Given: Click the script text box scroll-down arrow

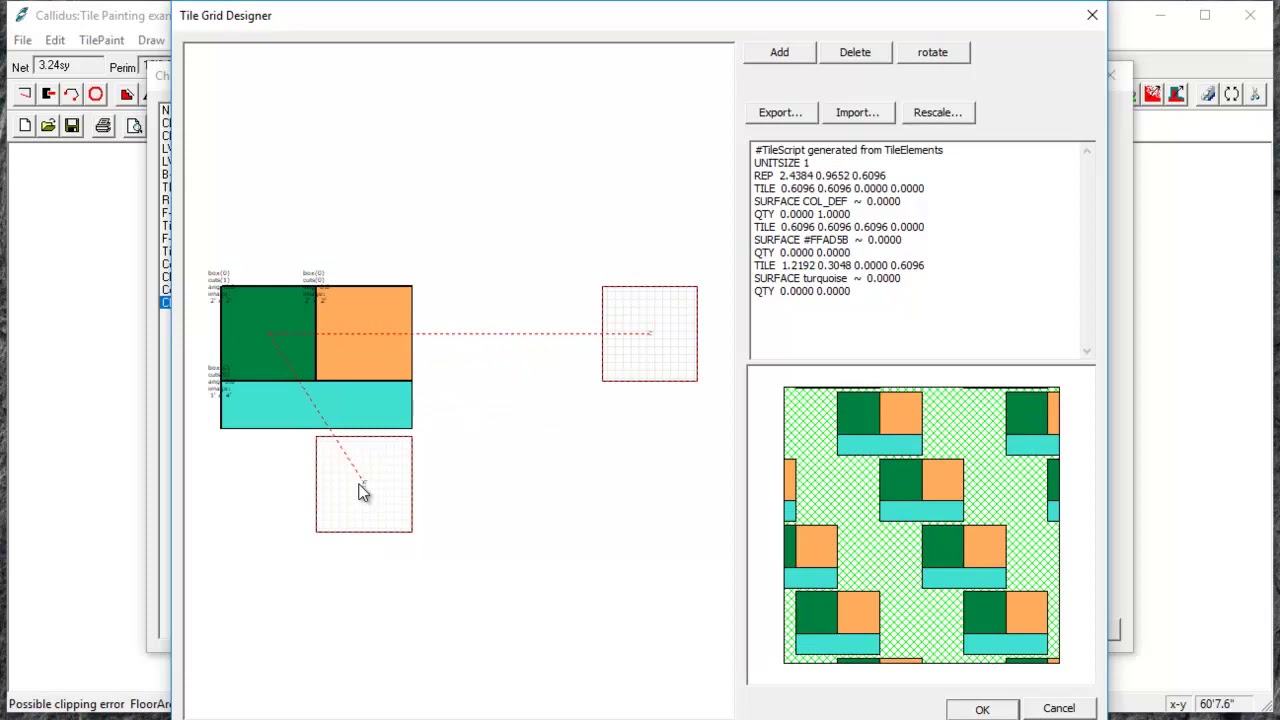Looking at the screenshot, I should [1087, 351].
